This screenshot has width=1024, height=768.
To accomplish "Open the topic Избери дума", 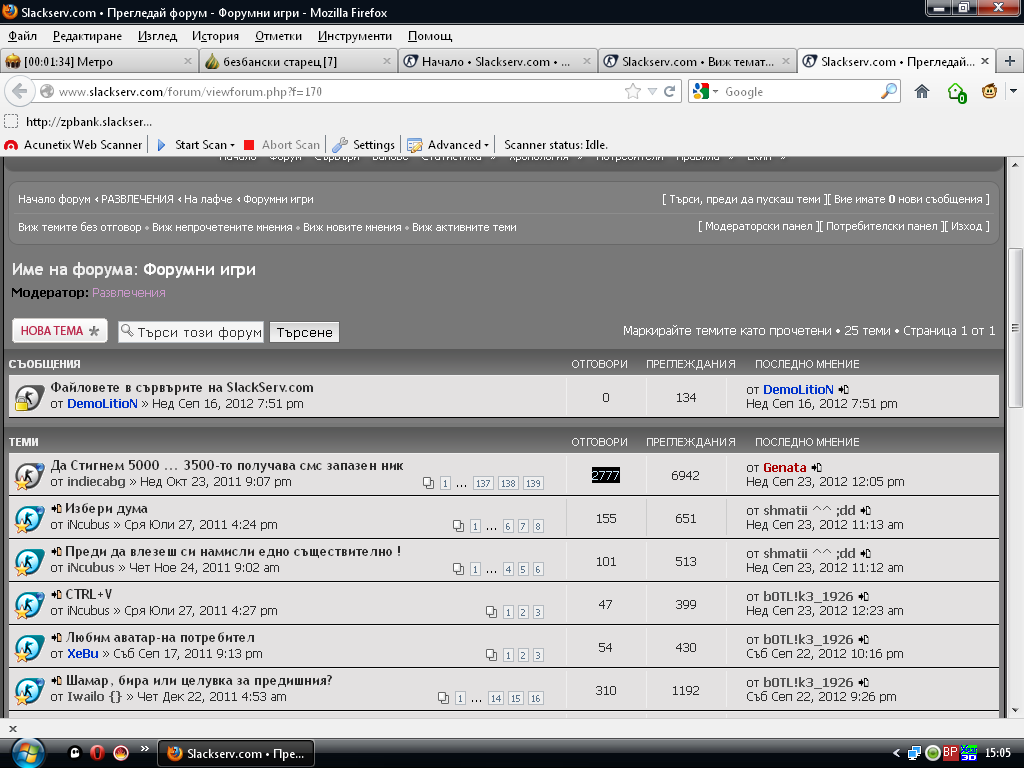I will click(105, 509).
